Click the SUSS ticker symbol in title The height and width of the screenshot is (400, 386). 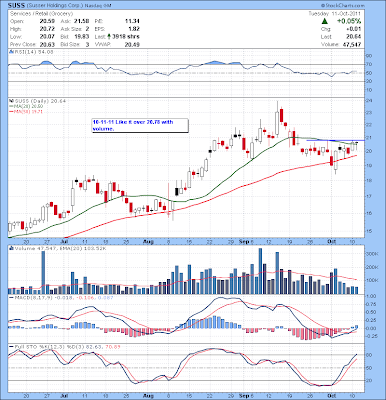click(15, 6)
